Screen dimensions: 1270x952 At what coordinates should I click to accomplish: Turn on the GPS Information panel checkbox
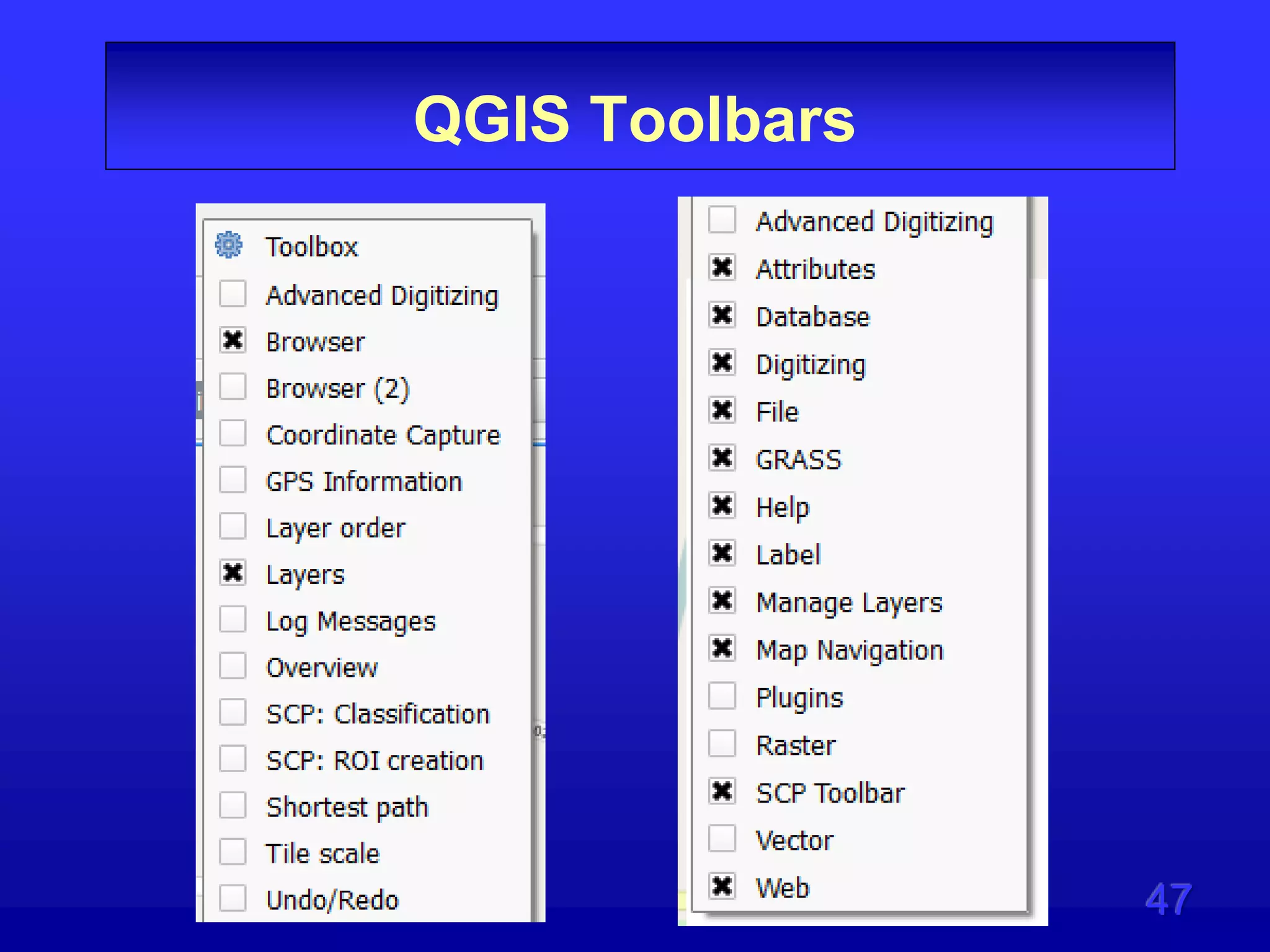click(233, 479)
